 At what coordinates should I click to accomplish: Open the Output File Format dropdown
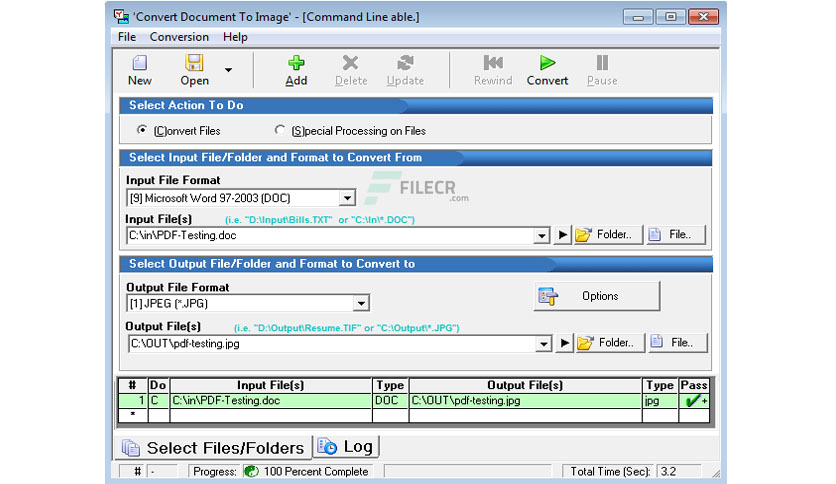tap(361, 304)
